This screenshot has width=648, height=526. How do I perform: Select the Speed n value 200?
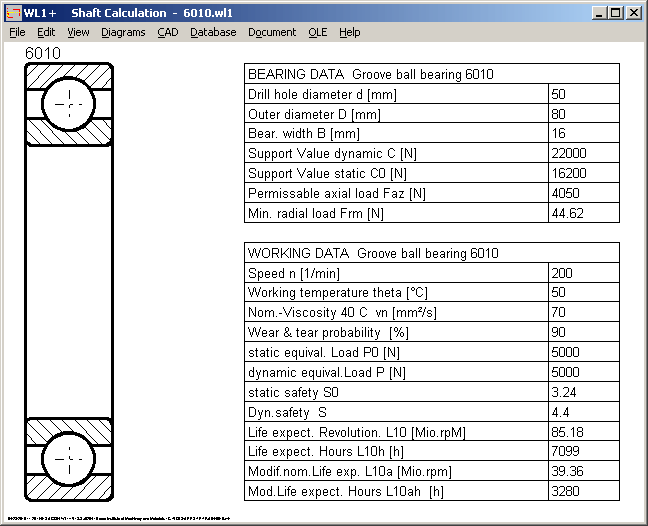point(584,273)
